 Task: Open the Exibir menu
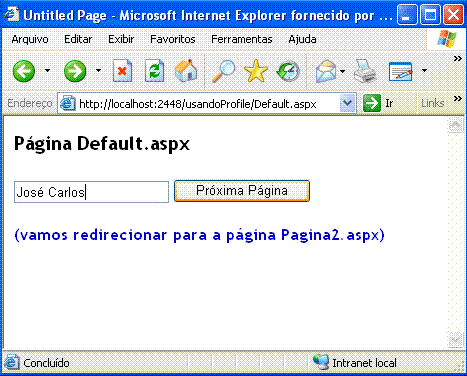121,39
